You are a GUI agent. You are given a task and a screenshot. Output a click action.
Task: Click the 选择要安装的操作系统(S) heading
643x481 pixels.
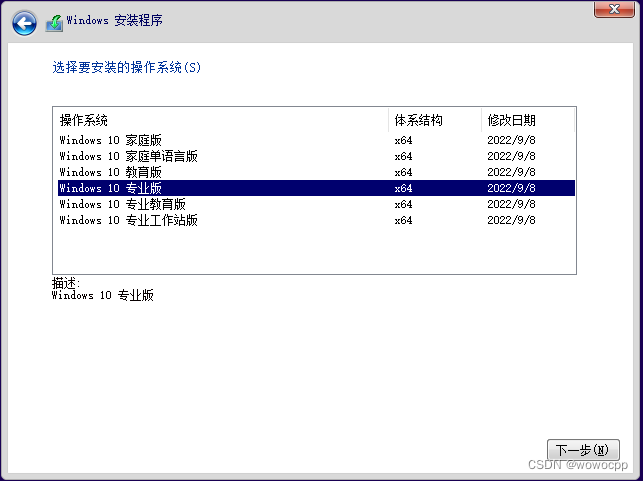coord(127,67)
